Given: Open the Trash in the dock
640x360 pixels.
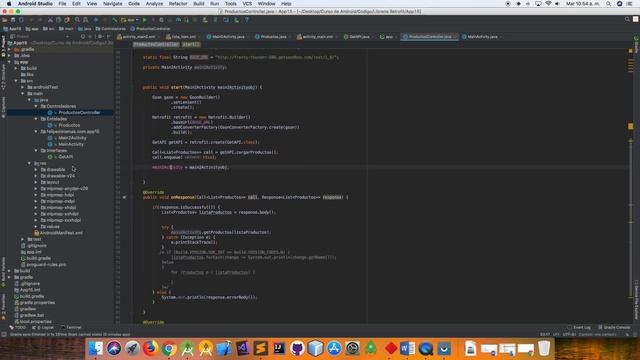Looking at the screenshot, I should (544, 348).
